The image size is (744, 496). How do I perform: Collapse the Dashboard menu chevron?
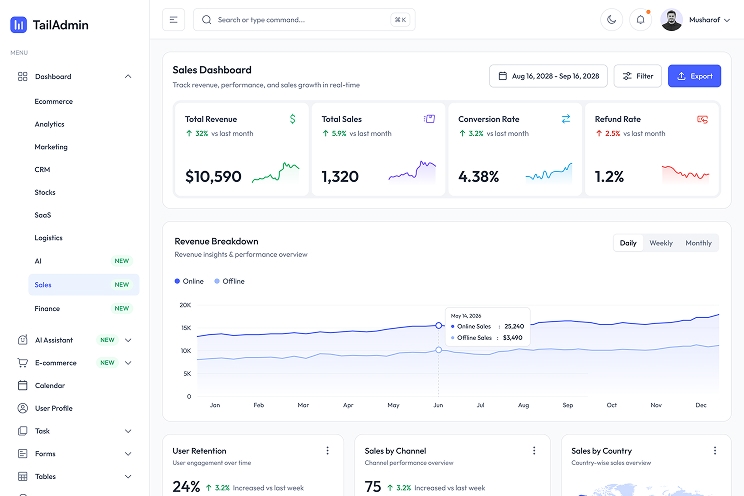tap(128, 76)
